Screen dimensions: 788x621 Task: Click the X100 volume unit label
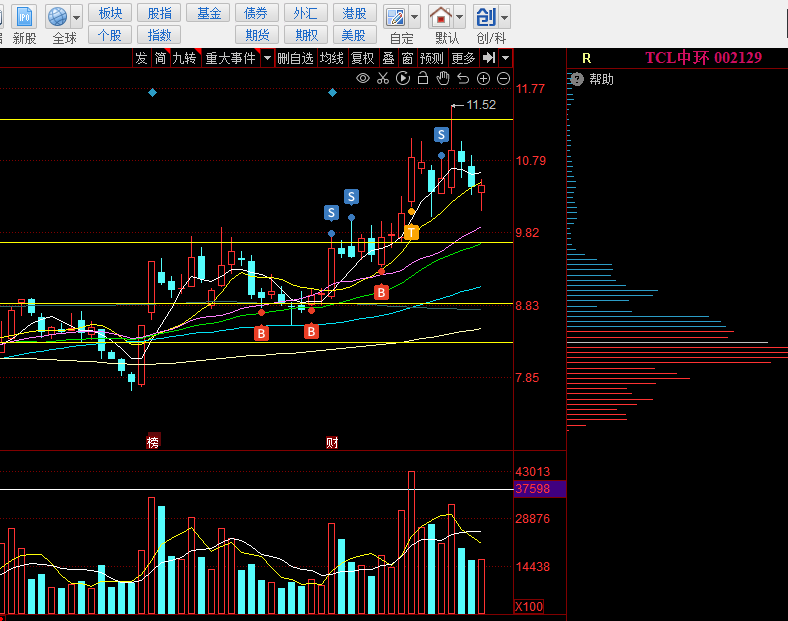[x=529, y=606]
